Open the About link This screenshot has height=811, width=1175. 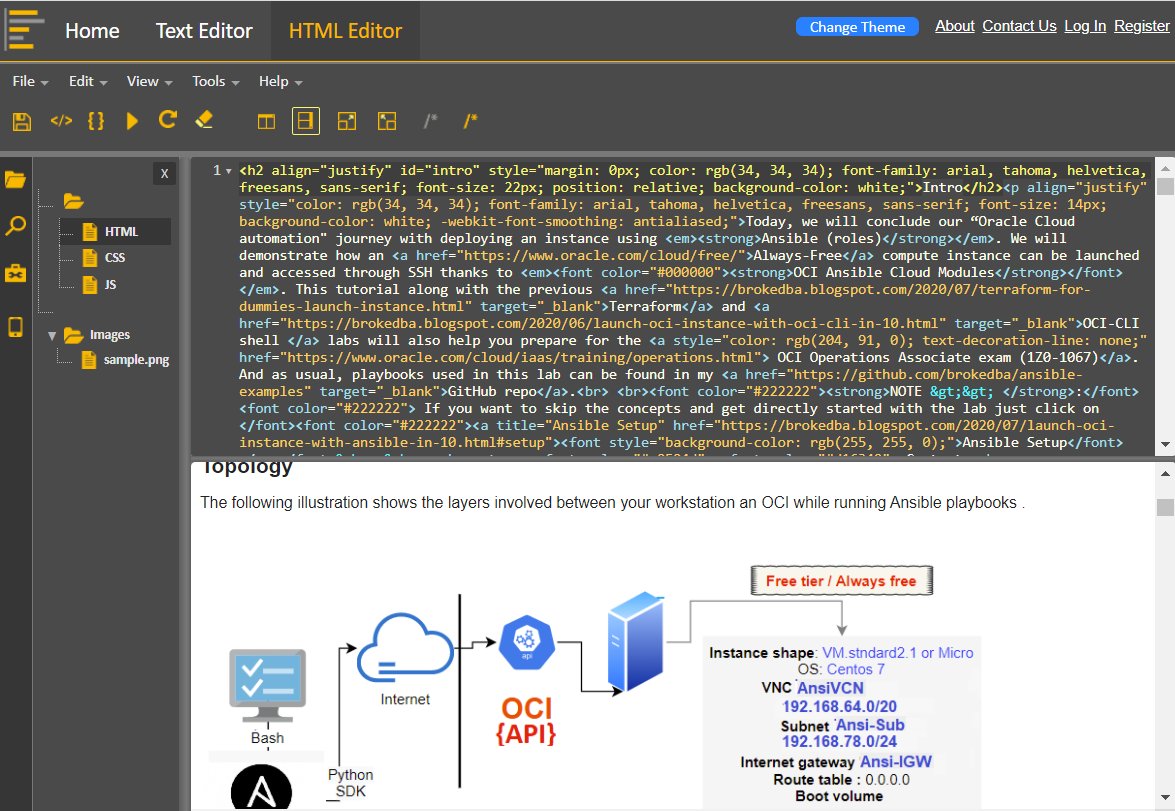[955, 26]
